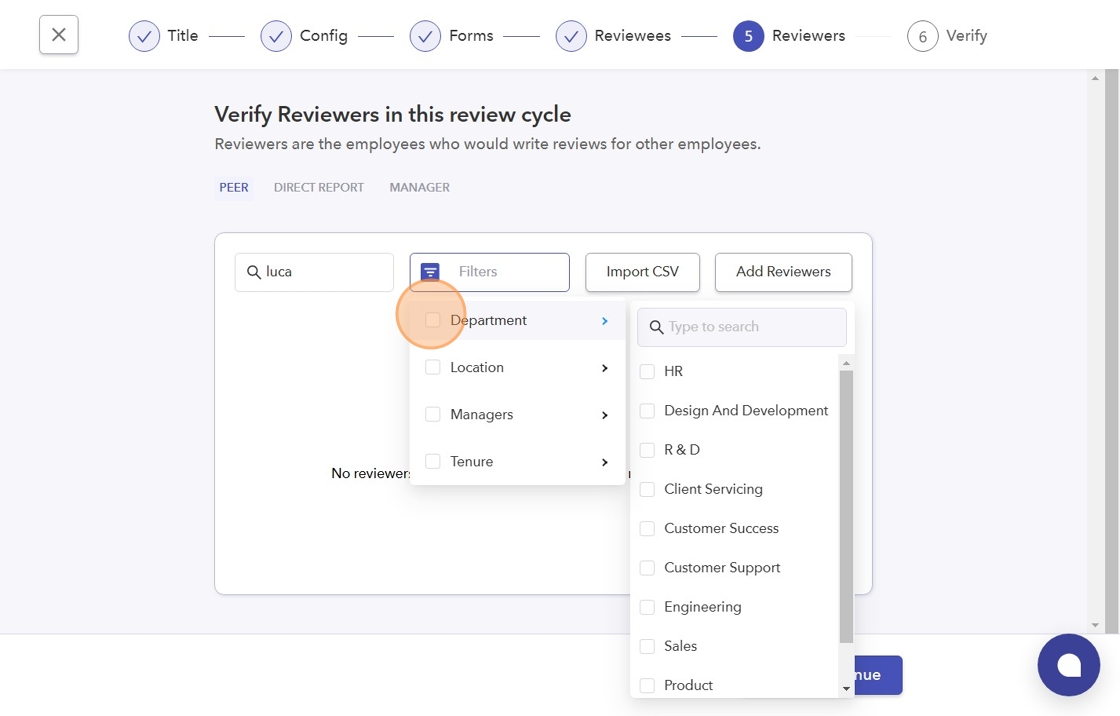Click the Import CSV button
Screen dimensions: 1120x716
pyautogui.click(x=642, y=272)
